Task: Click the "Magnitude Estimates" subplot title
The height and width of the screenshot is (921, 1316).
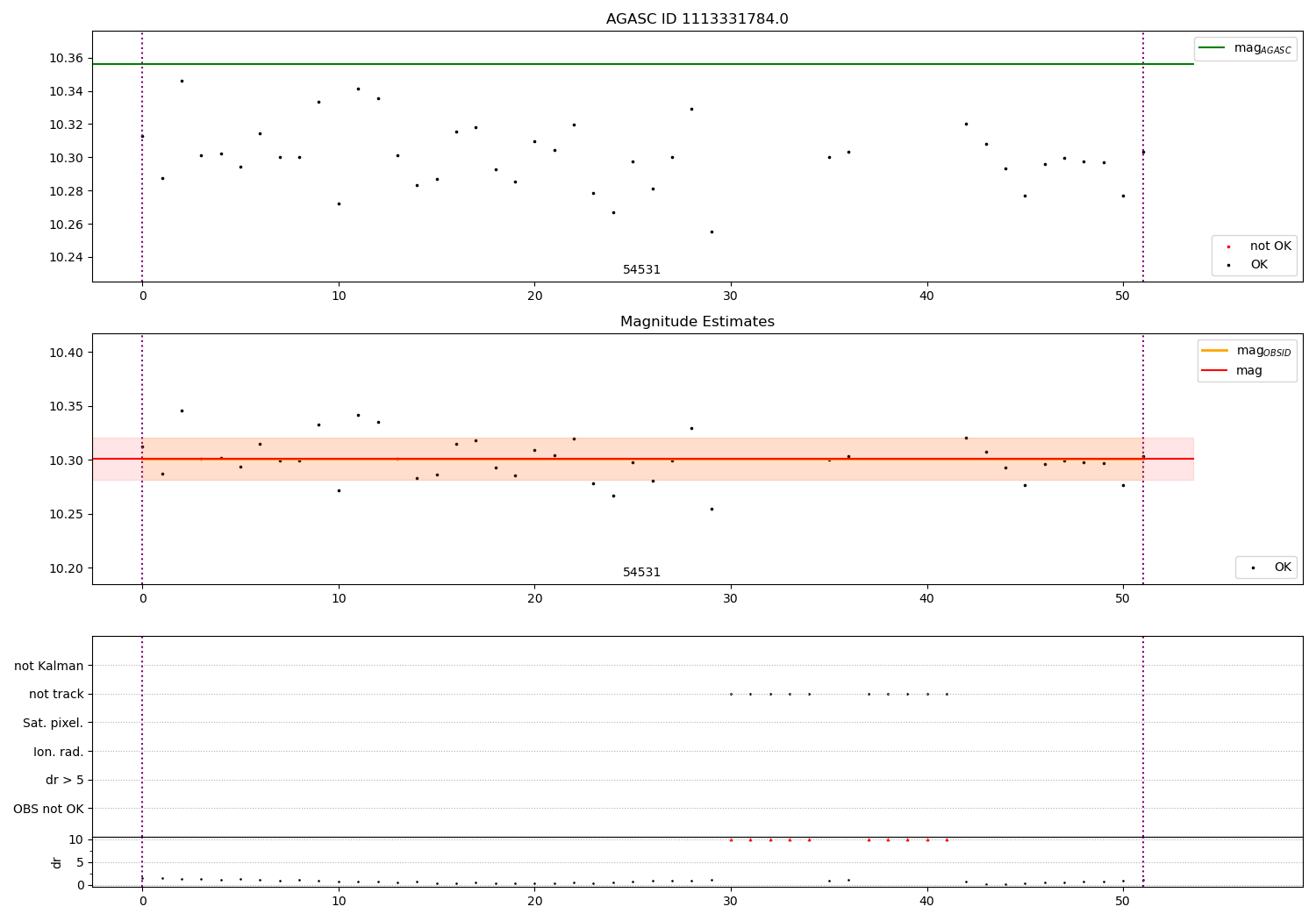Action: point(697,322)
